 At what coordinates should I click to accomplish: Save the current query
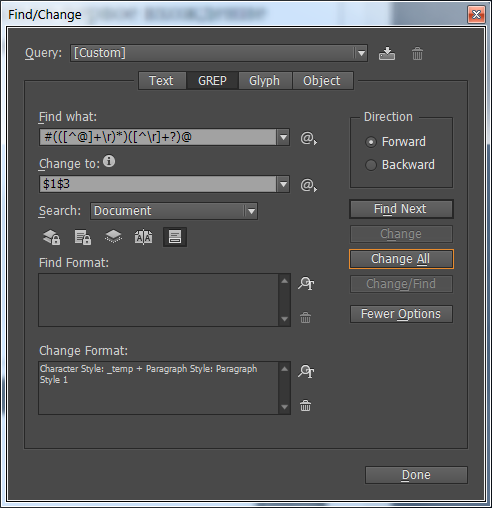[387, 53]
